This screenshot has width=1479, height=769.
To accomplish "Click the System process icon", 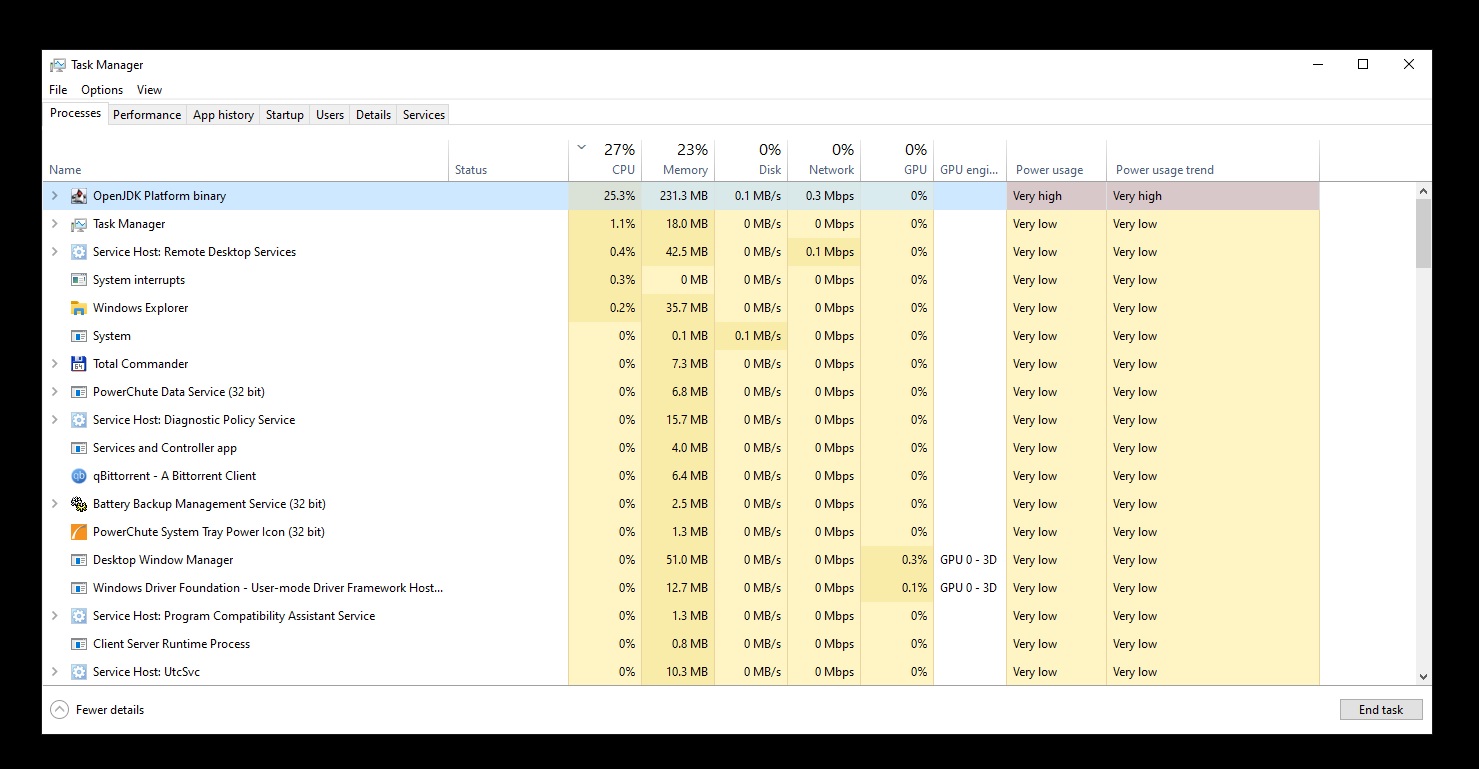I will coord(79,336).
